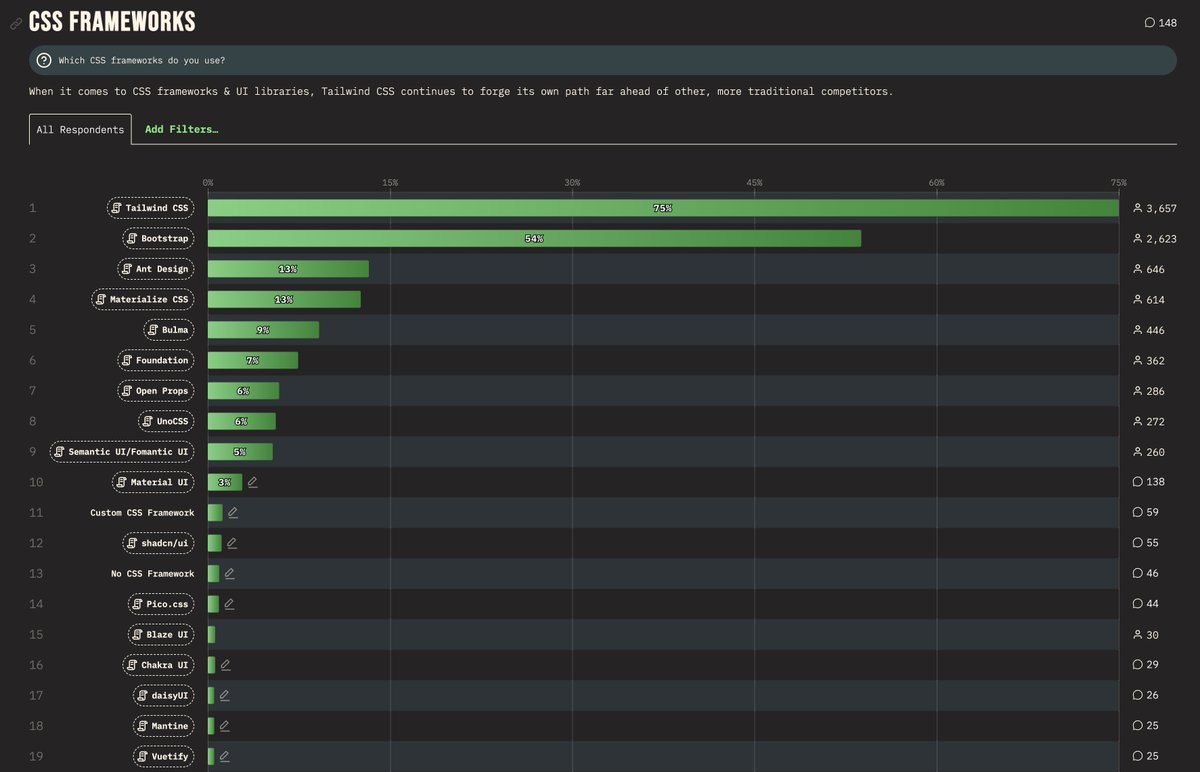Open the Vuetify label chip
The image size is (1200, 772).
[x=163, y=757]
